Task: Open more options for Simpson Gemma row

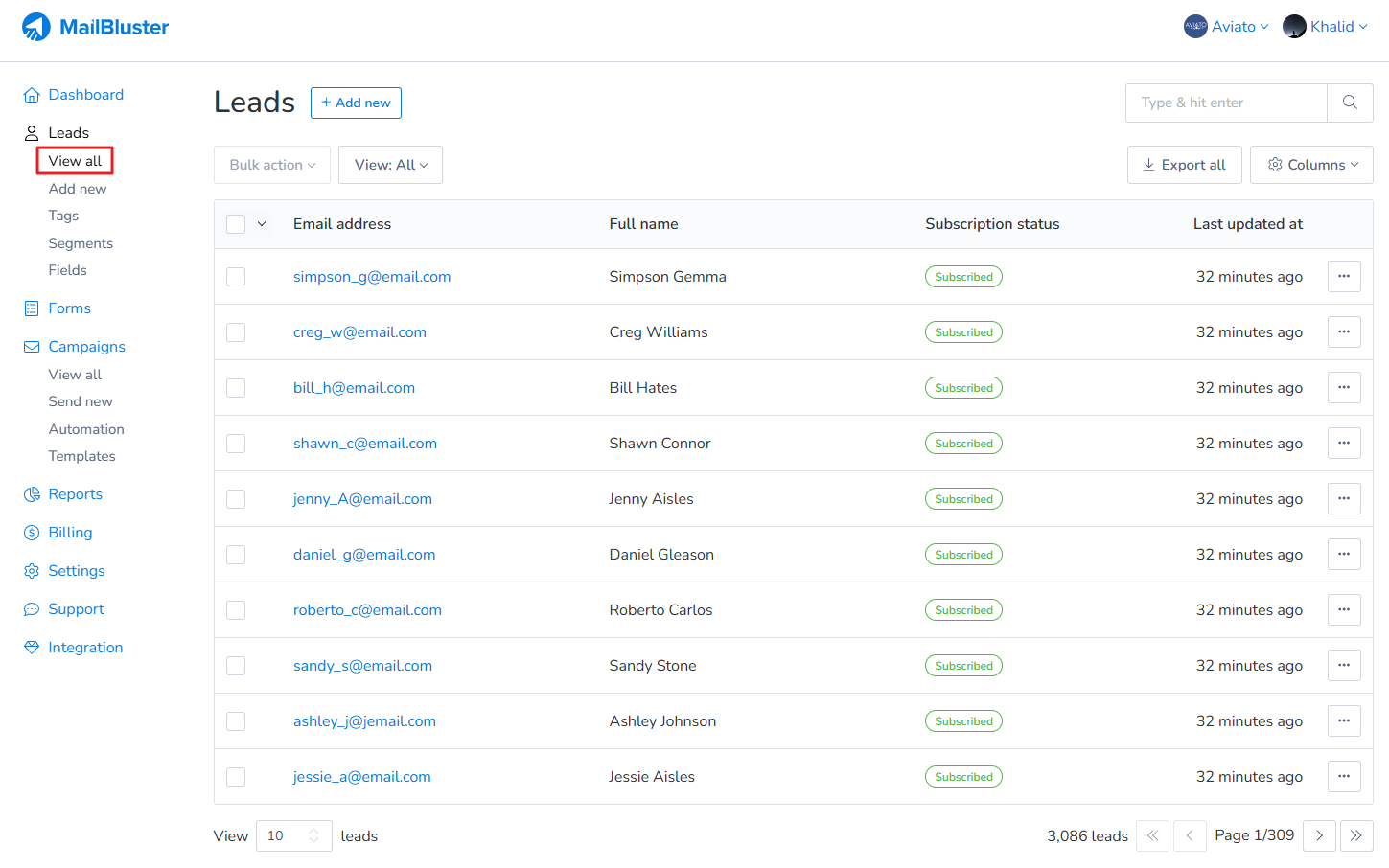Action: pos(1344,277)
